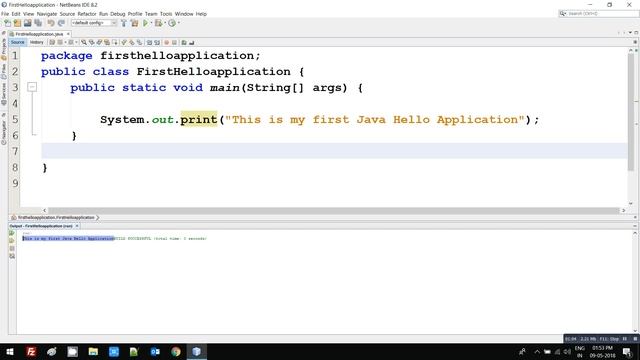Open Chrome from the taskbar
640x360 pixels.
176,352
